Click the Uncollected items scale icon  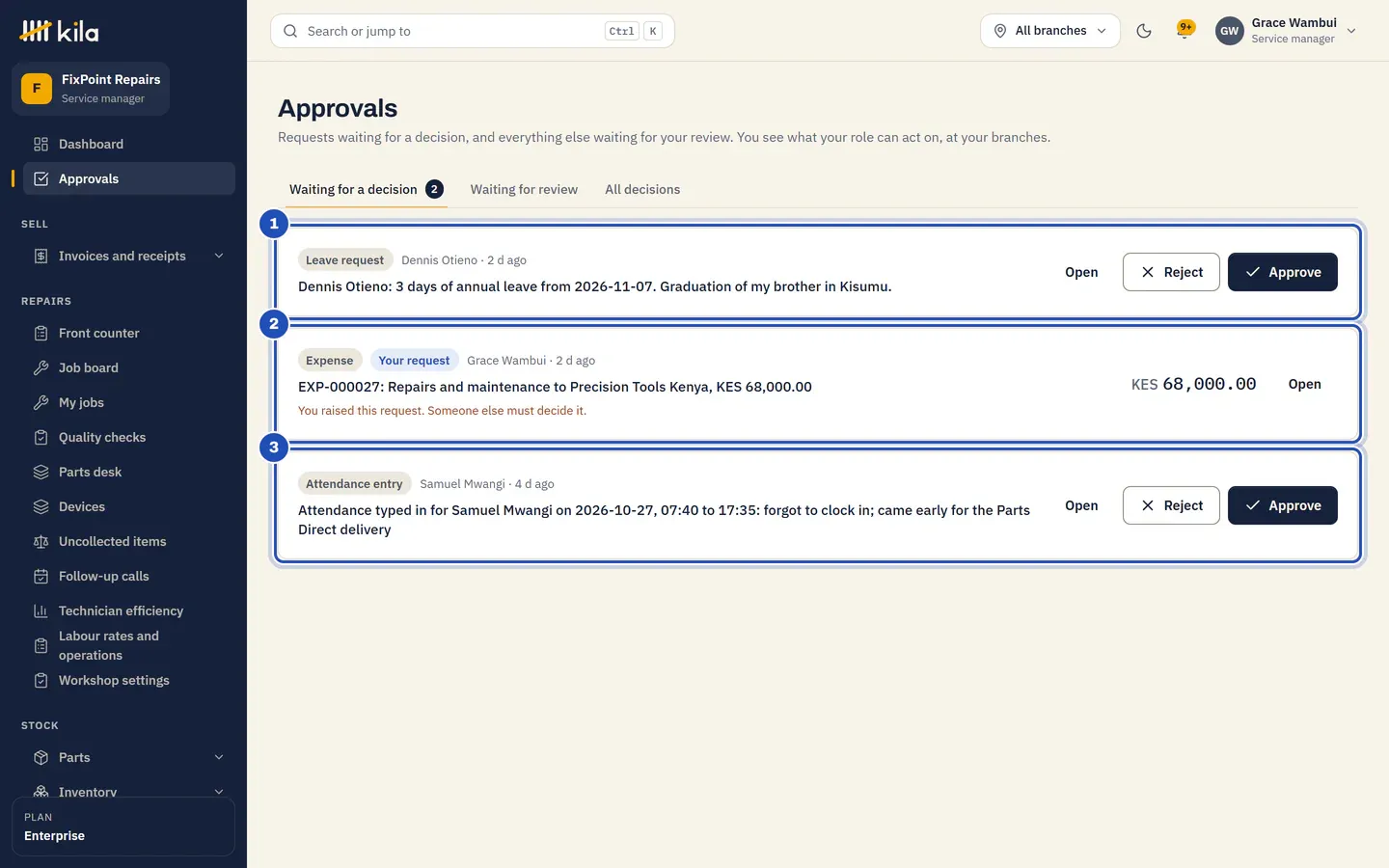(41, 541)
